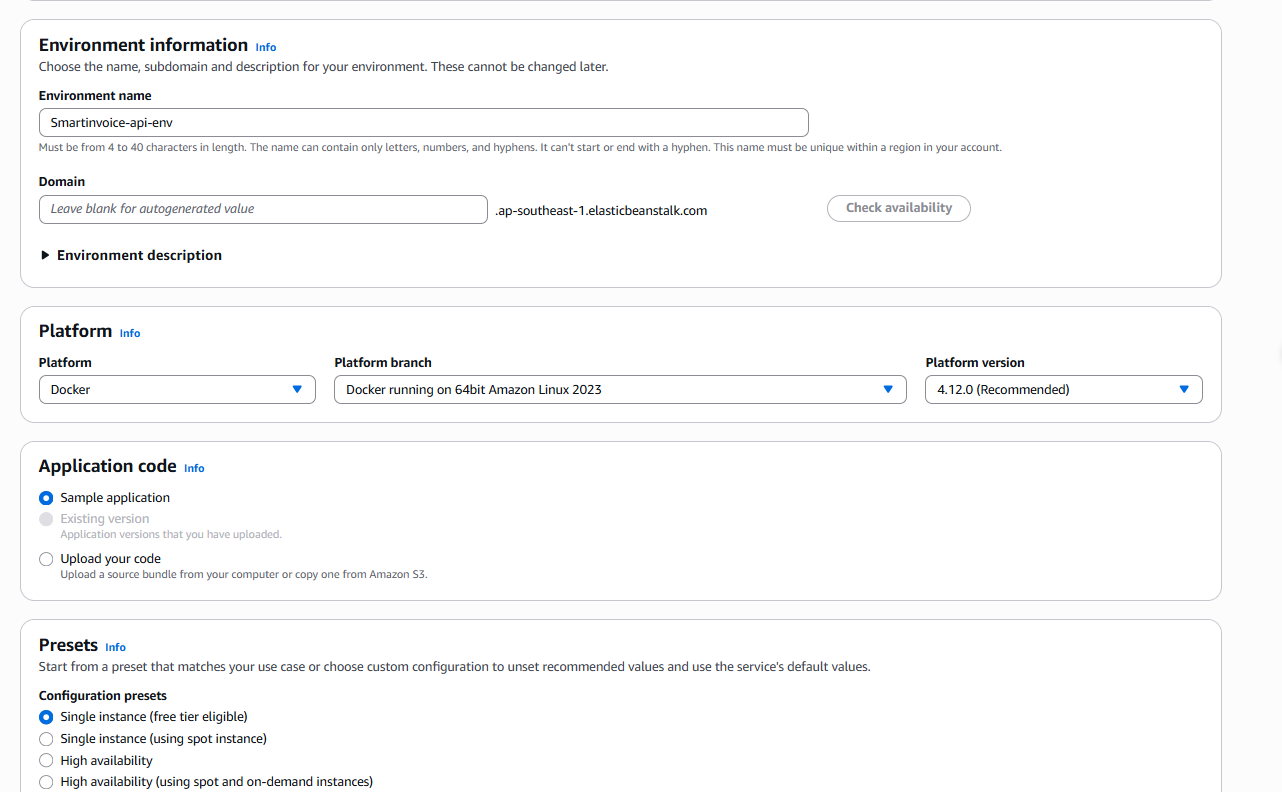The width and height of the screenshot is (1282, 792).
Task: Open Info link next to Platform heading
Action: tap(130, 333)
